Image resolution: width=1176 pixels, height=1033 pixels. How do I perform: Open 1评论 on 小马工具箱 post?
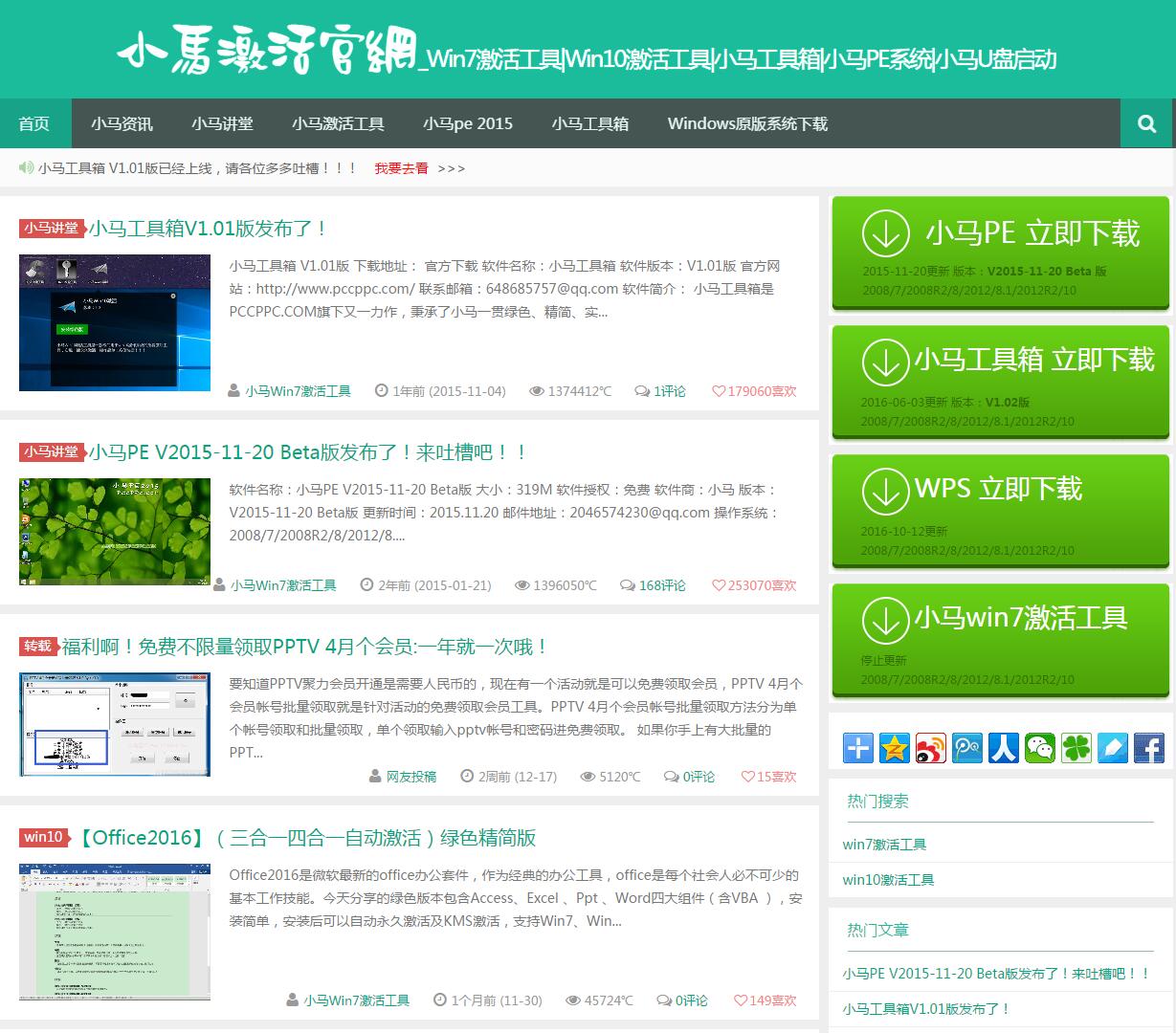(669, 391)
